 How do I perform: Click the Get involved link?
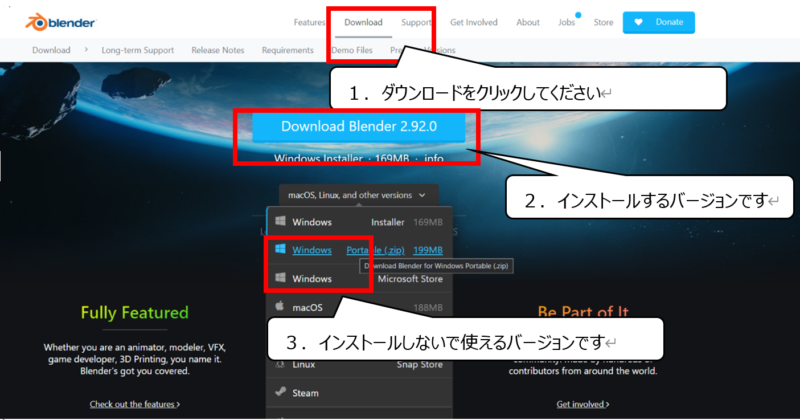click(x=583, y=404)
